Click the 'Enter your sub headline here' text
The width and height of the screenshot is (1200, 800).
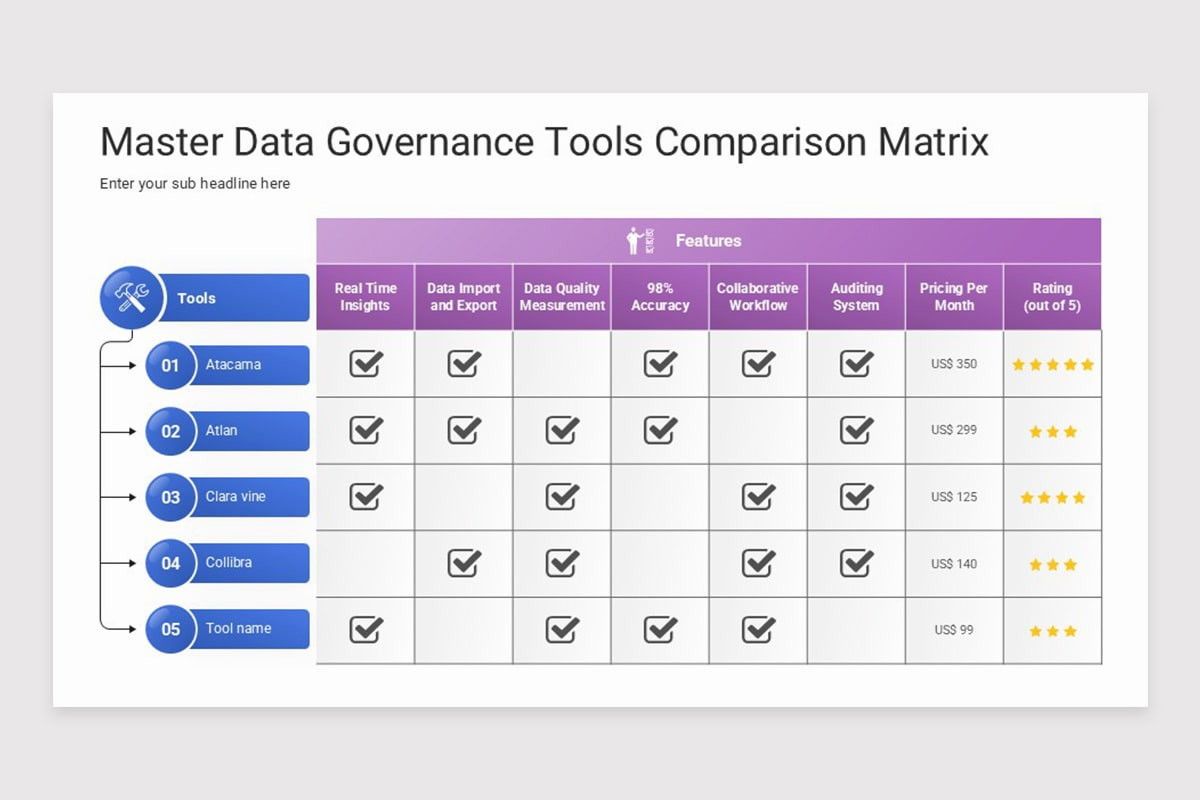coord(195,184)
